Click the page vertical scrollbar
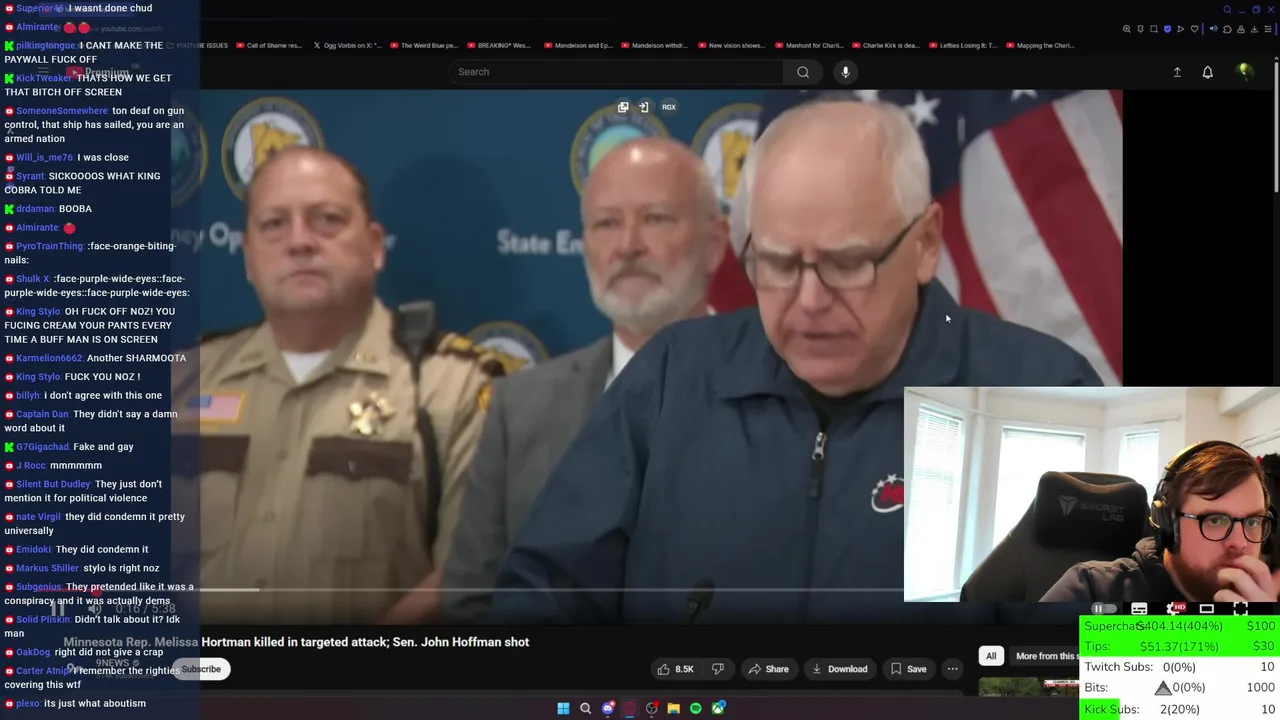The height and width of the screenshot is (720, 1280). tap(1276, 125)
